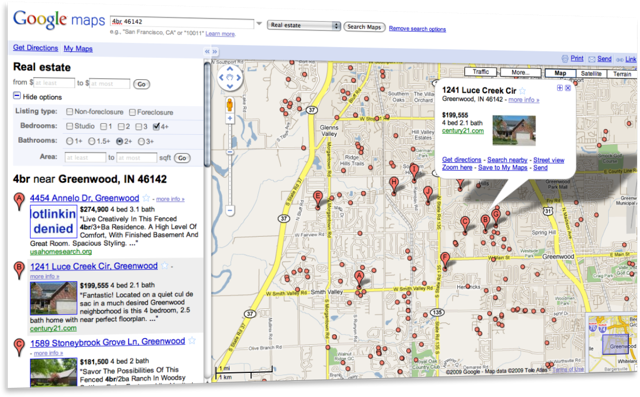640x397 pixels.
Task: Star the 1241 Luce Creek Cir info bubble
Action: (x=522, y=91)
